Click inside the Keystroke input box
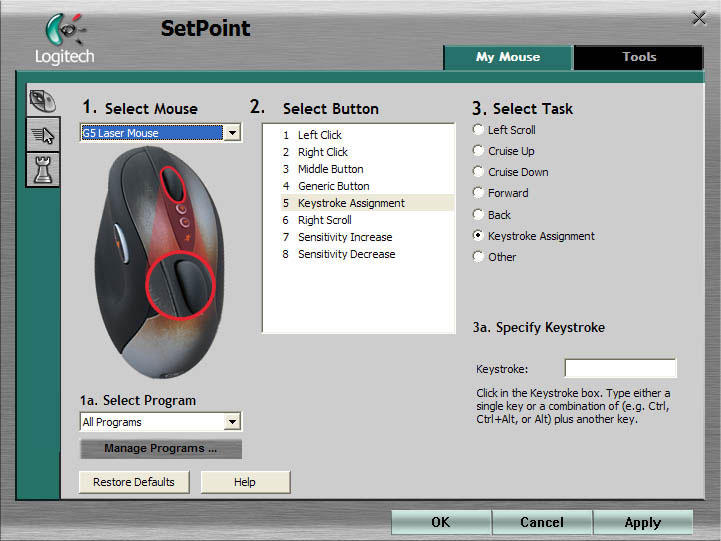The height and width of the screenshot is (541, 721). click(x=620, y=368)
